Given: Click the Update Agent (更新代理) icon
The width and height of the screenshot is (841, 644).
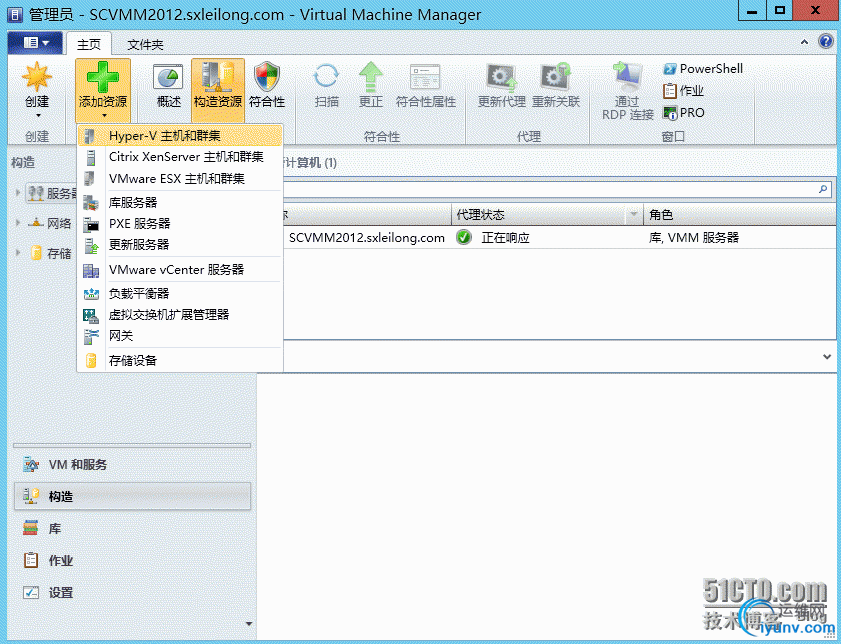Looking at the screenshot, I should 501,77.
